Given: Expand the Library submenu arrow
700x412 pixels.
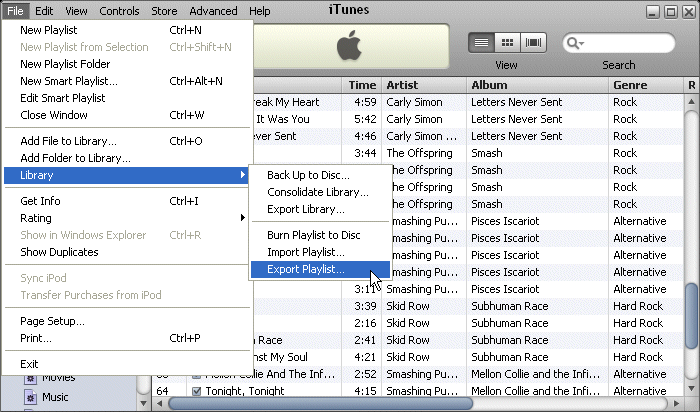Looking at the screenshot, I should point(242,175).
